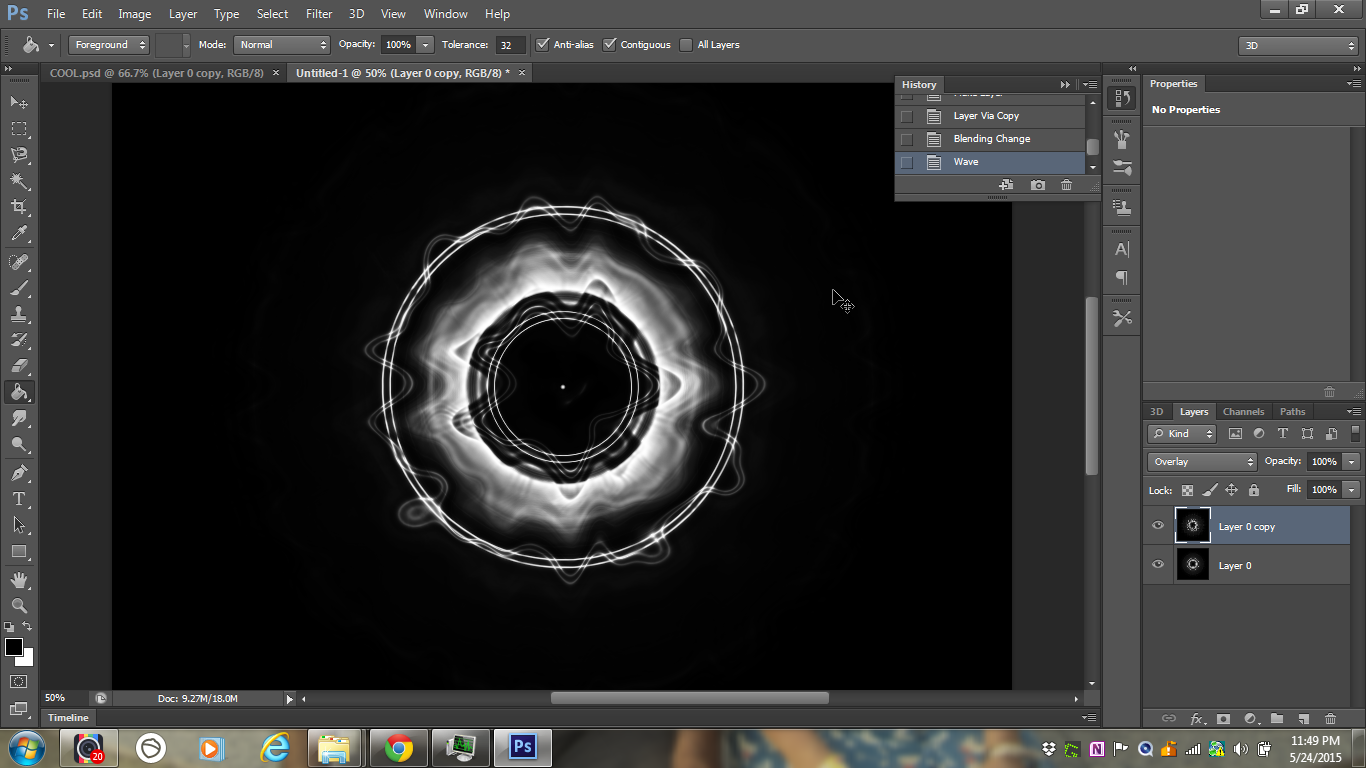This screenshot has height=768, width=1366.
Task: Open the Image menu
Action: (135, 14)
